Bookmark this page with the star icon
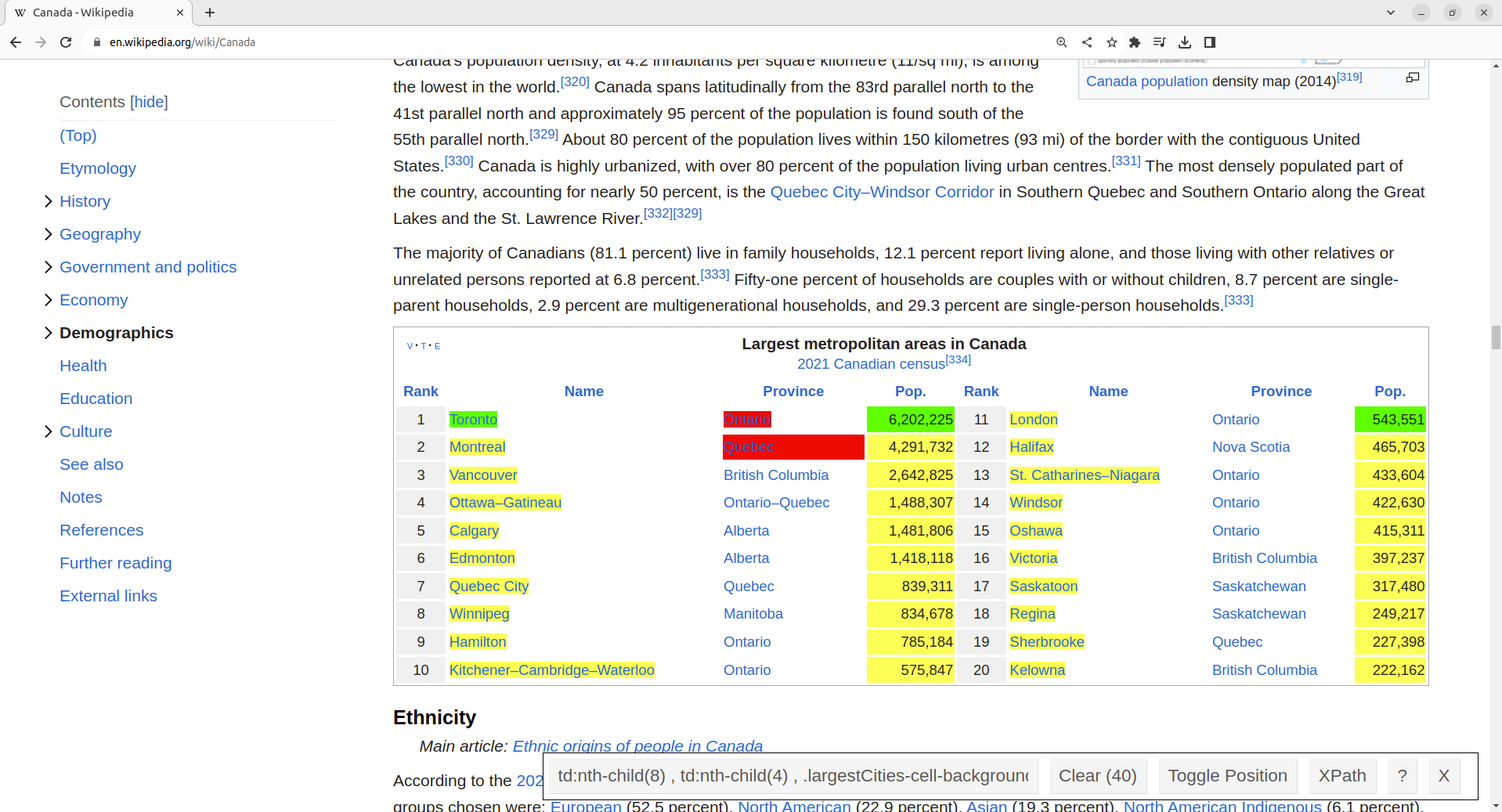This screenshot has width=1502, height=812. (x=1111, y=42)
